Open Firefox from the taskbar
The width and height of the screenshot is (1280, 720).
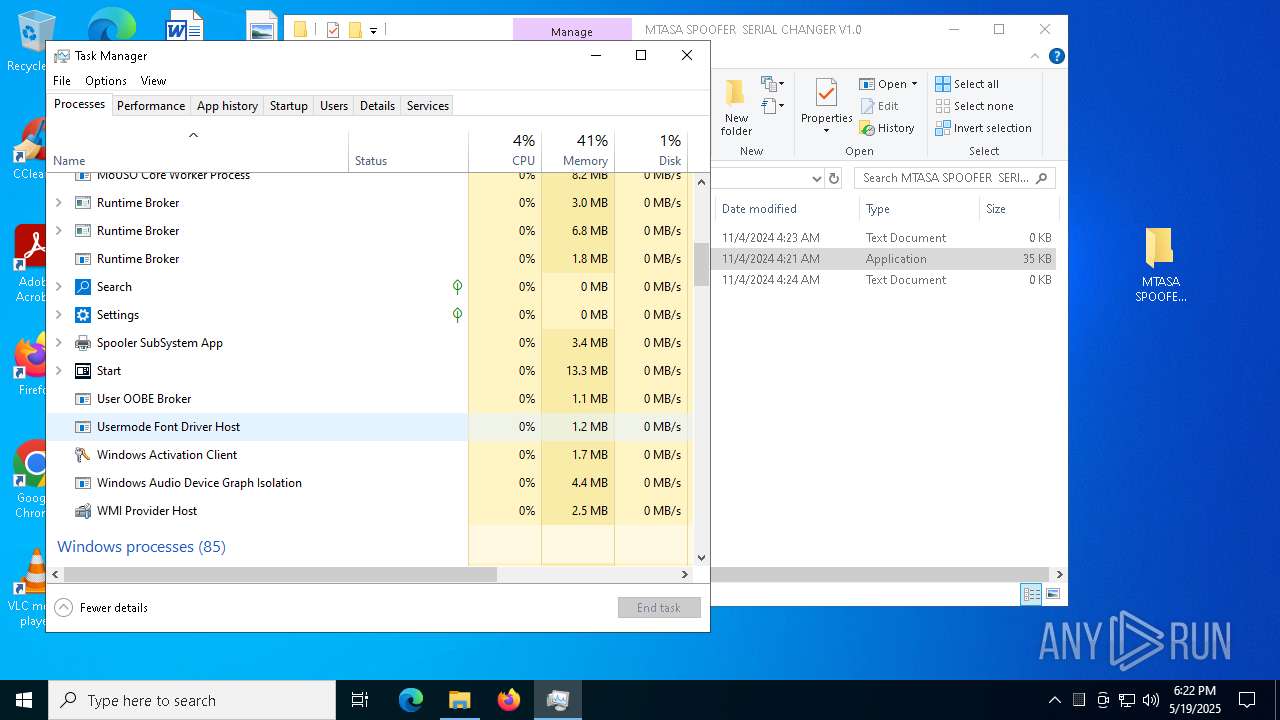(x=509, y=700)
